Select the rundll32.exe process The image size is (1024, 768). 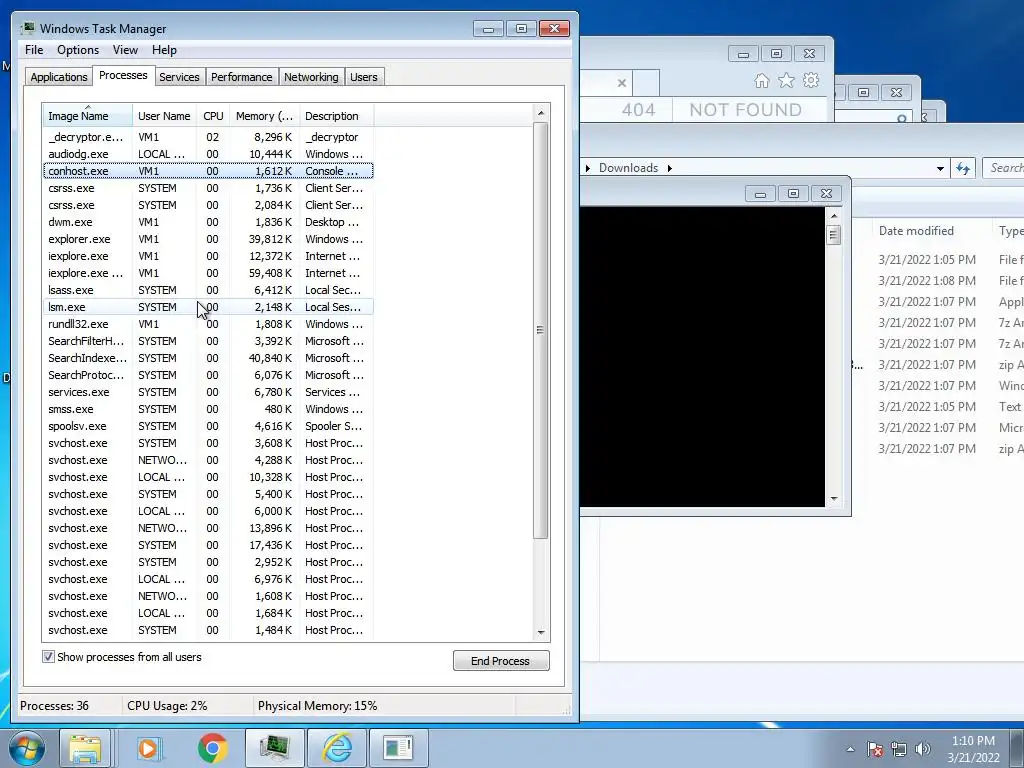tap(208, 324)
